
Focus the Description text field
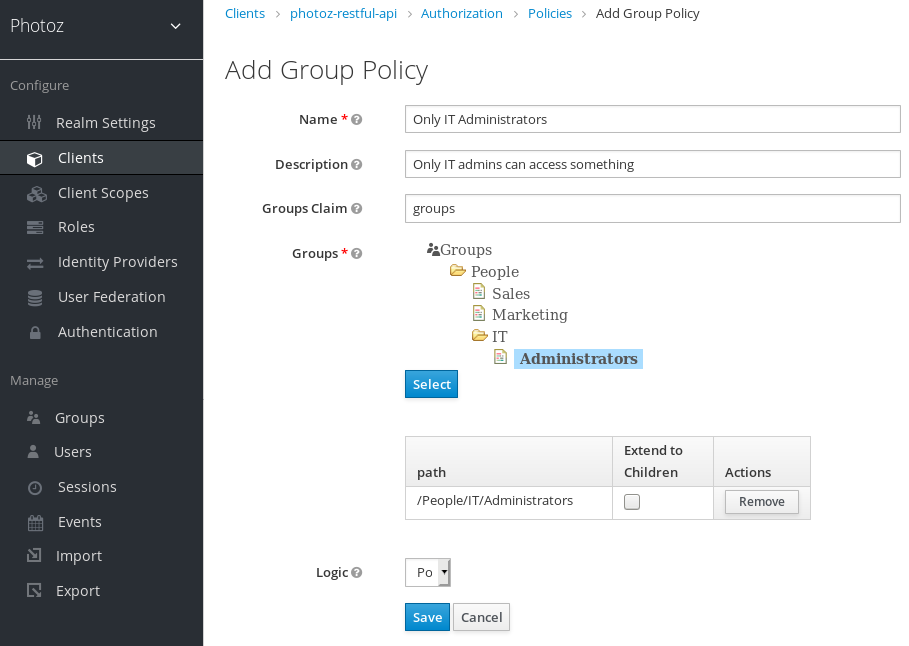click(652, 164)
